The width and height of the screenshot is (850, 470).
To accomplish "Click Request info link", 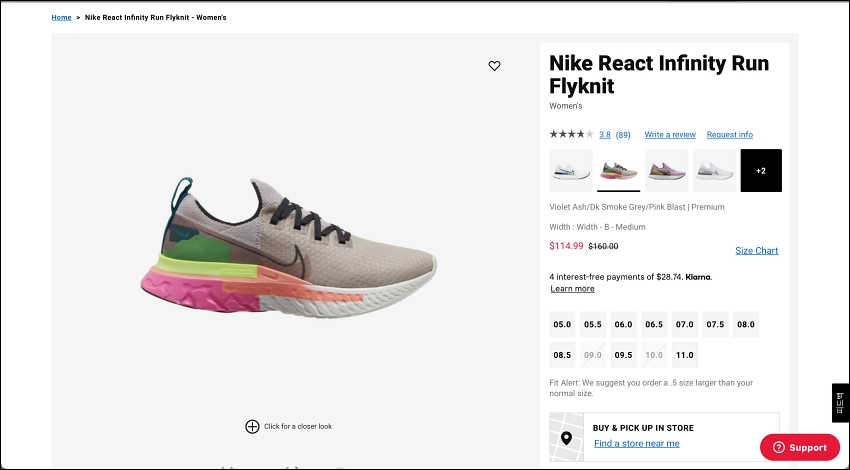I will click(730, 134).
